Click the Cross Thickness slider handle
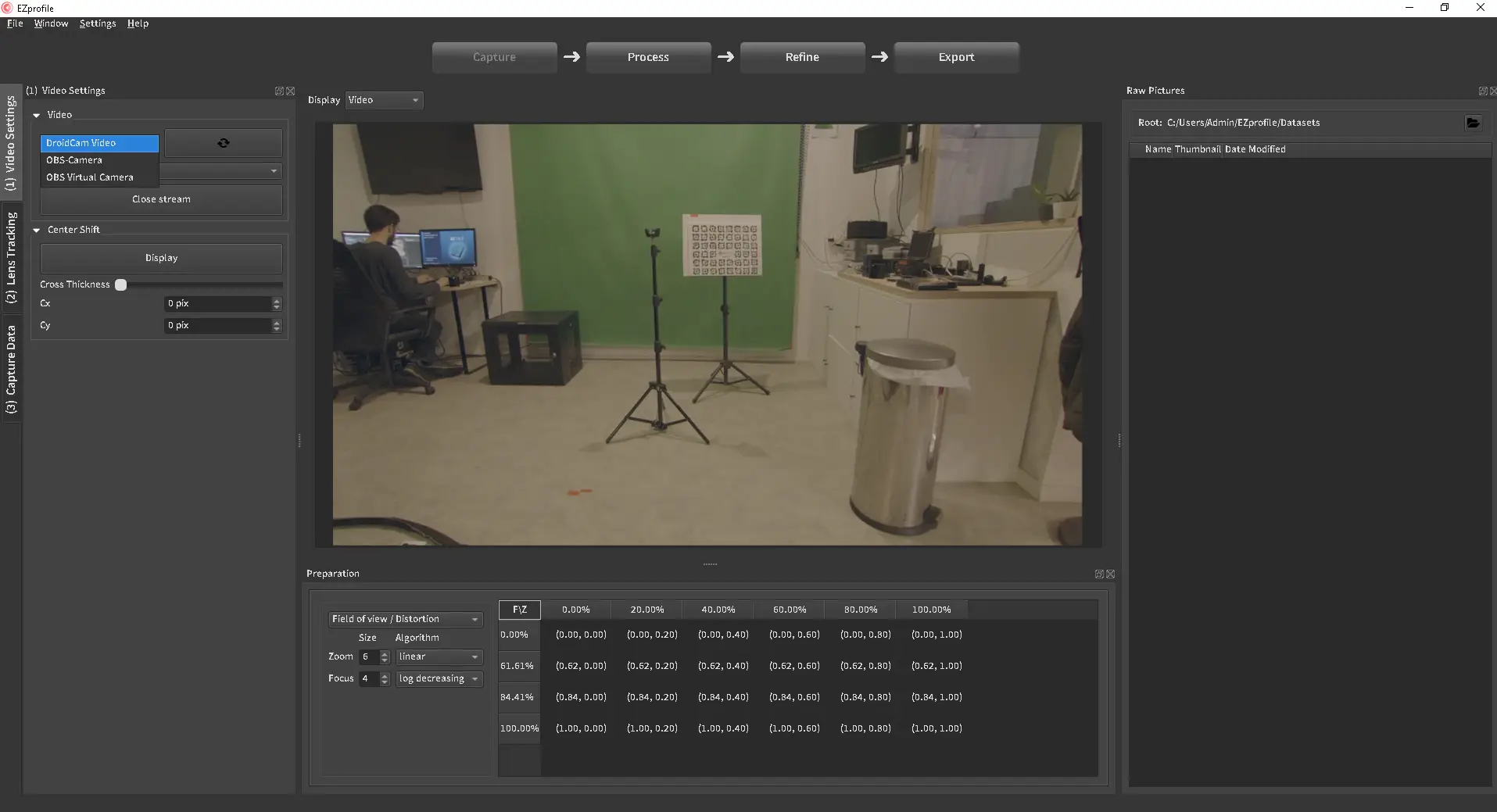This screenshot has width=1497, height=812. (x=121, y=285)
